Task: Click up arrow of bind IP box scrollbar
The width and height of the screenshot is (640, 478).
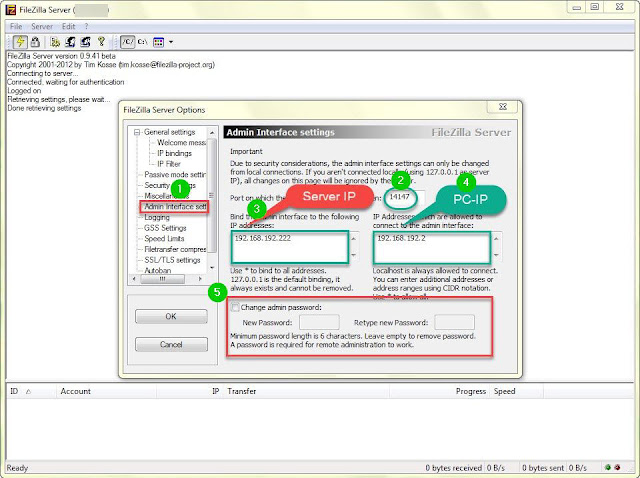Action: (x=353, y=238)
